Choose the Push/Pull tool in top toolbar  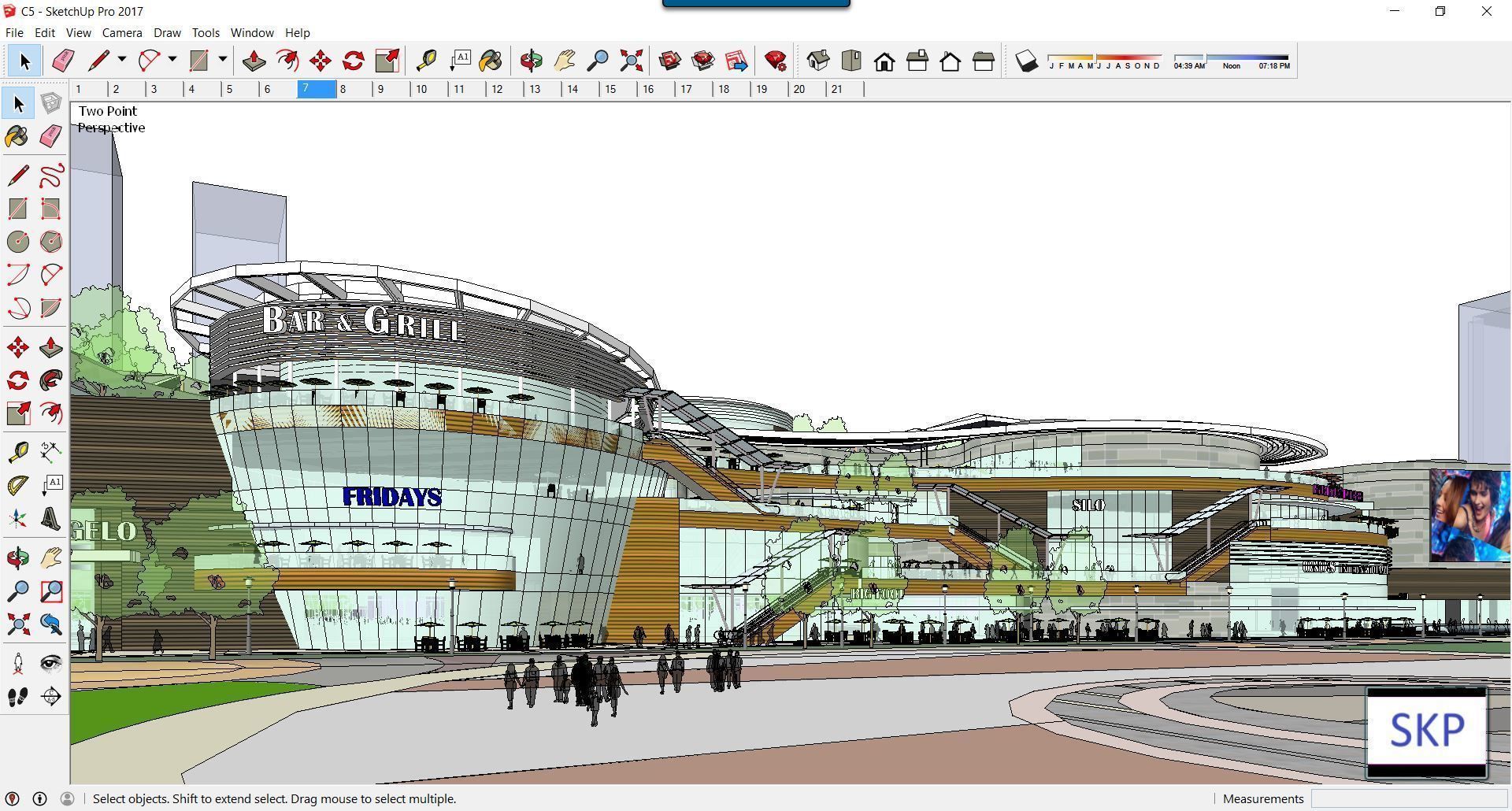tap(254, 61)
